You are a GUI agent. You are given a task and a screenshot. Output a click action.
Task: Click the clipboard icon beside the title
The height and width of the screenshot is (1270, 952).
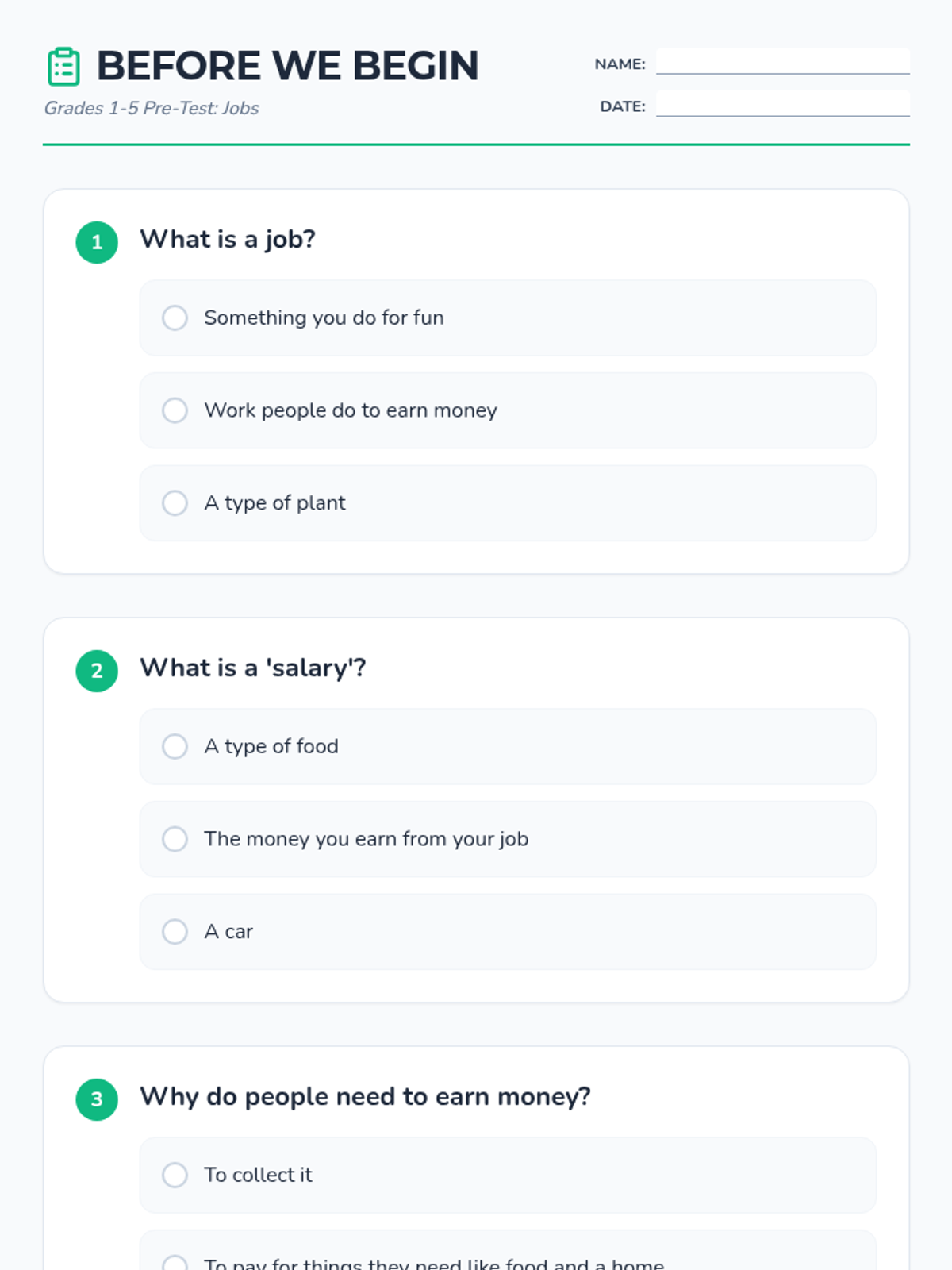[x=63, y=66]
